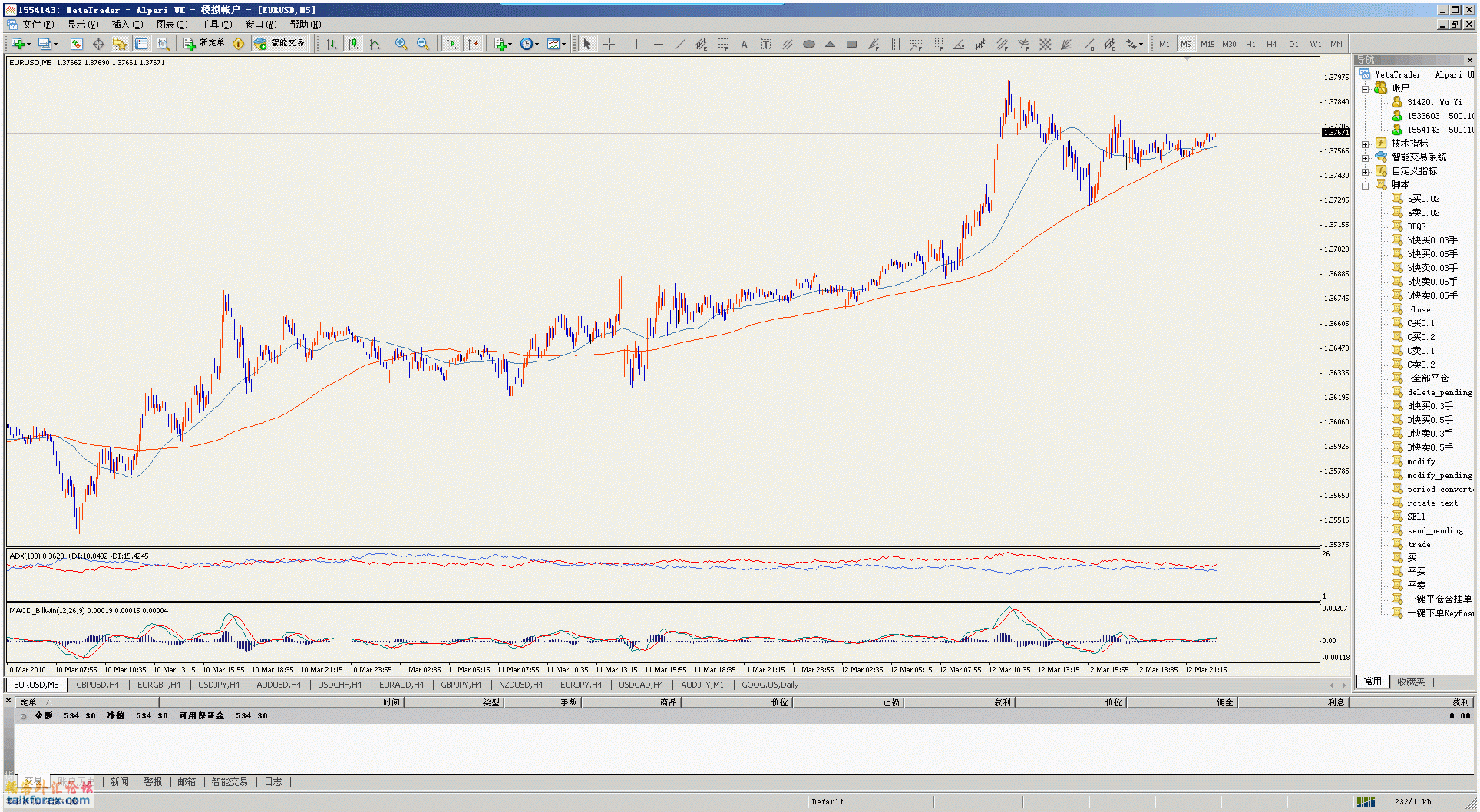Zoom out the chart with magnifier minus
This screenshot has height=812, width=1480.
(x=422, y=44)
